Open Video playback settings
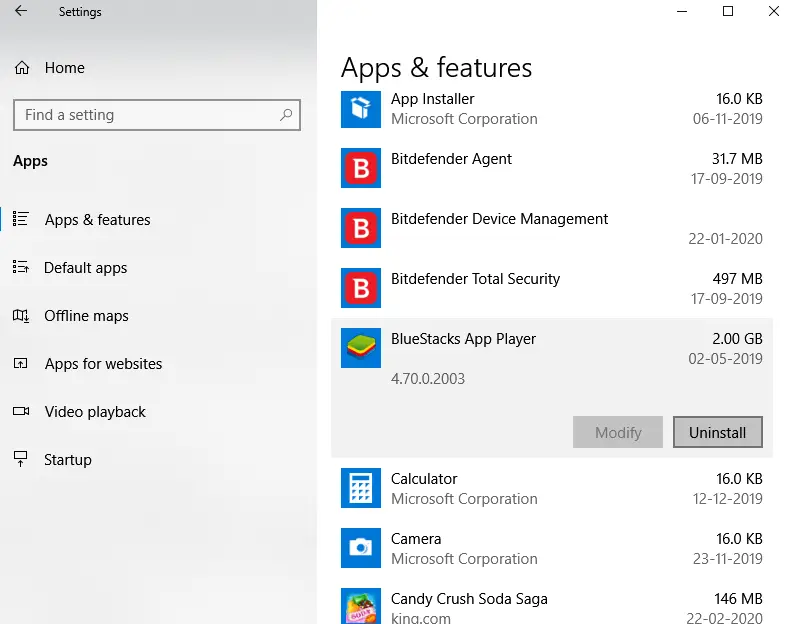788x624 pixels. point(95,412)
